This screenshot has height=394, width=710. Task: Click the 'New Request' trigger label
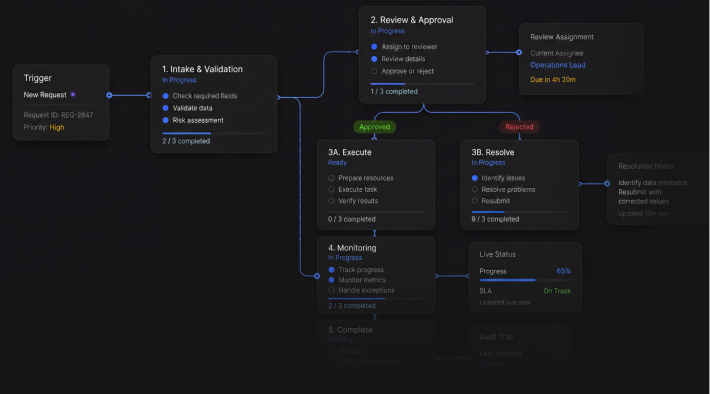pyautogui.click(x=45, y=95)
